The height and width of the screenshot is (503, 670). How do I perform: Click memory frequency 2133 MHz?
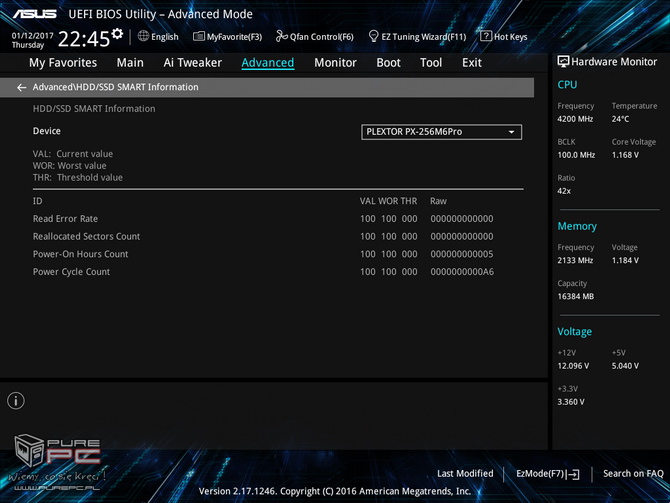click(575, 260)
